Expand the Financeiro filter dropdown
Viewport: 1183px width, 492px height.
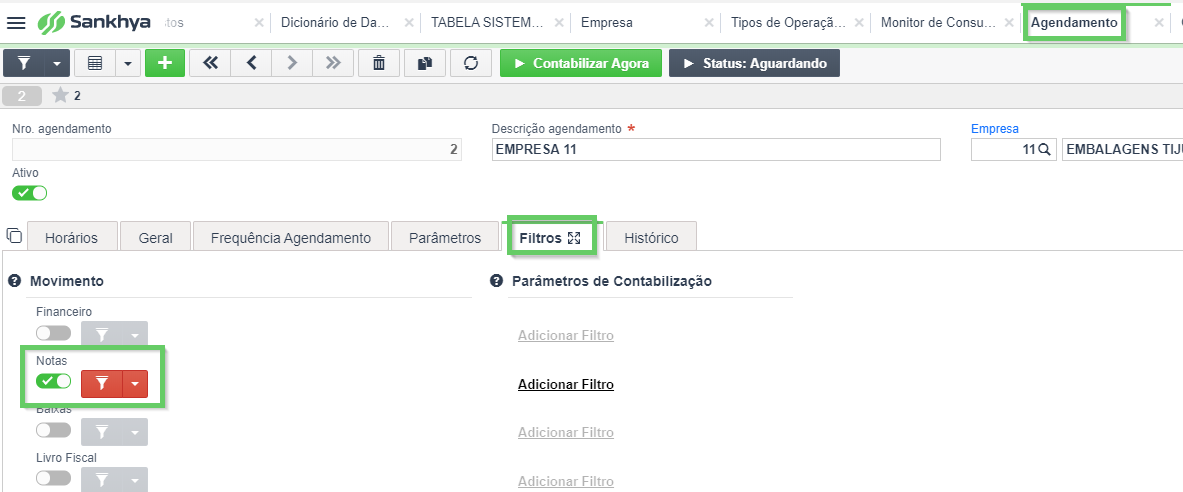click(135, 335)
